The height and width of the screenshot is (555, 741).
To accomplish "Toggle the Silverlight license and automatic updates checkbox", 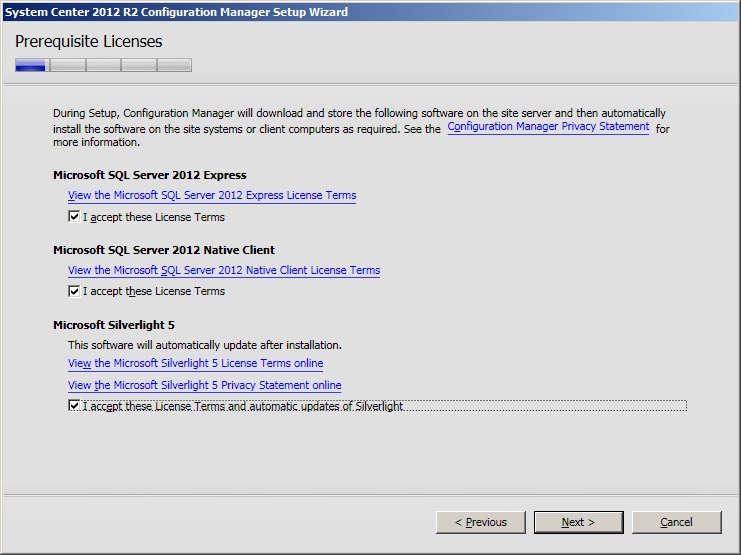I will (x=74, y=406).
